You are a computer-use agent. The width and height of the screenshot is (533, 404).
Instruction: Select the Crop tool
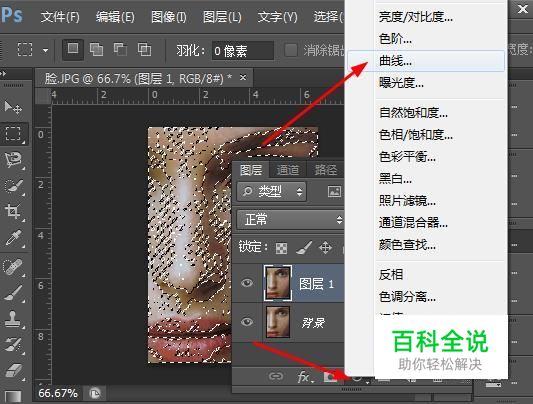tap(13, 212)
